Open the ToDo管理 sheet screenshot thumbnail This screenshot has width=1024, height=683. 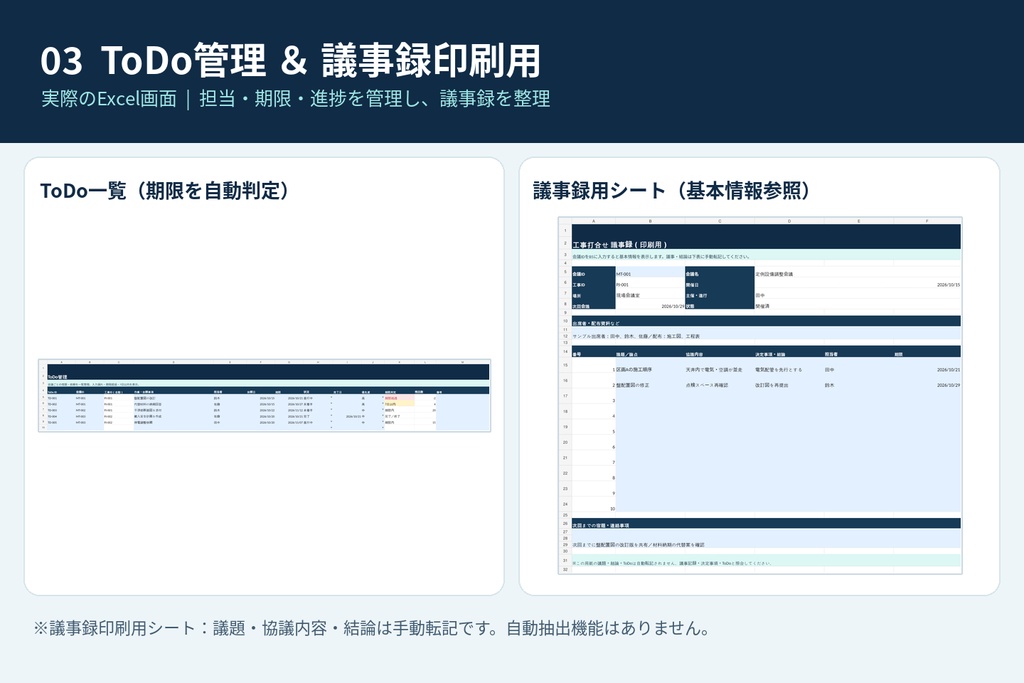coord(264,395)
